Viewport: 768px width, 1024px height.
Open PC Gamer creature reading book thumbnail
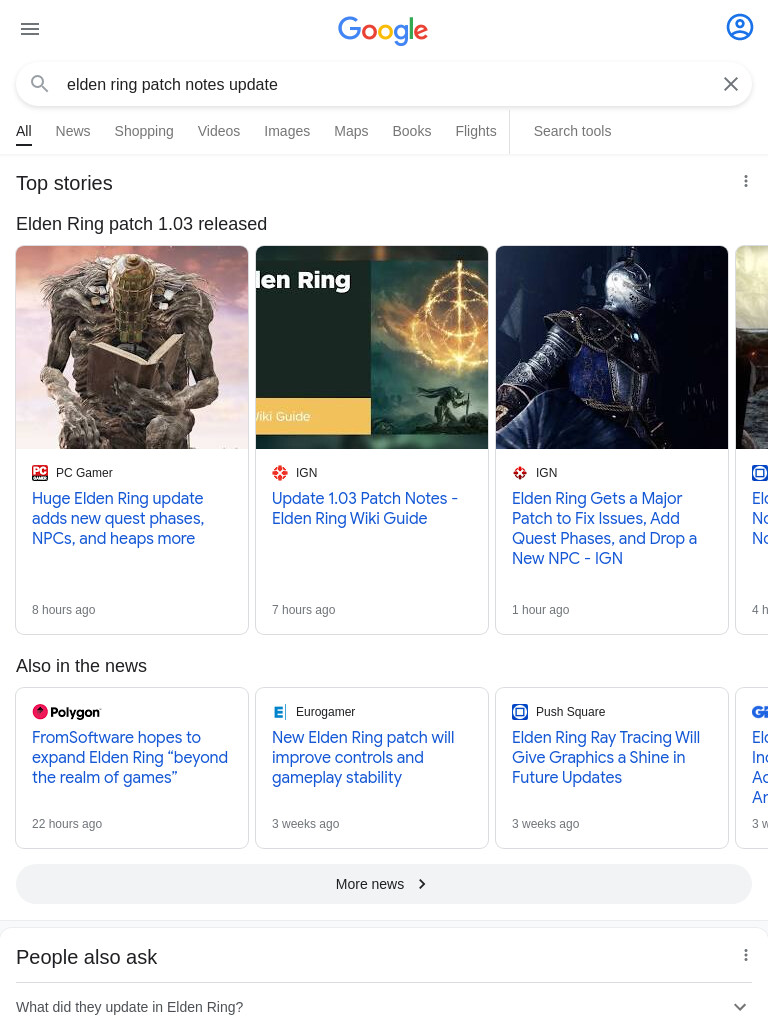pyautogui.click(x=132, y=347)
